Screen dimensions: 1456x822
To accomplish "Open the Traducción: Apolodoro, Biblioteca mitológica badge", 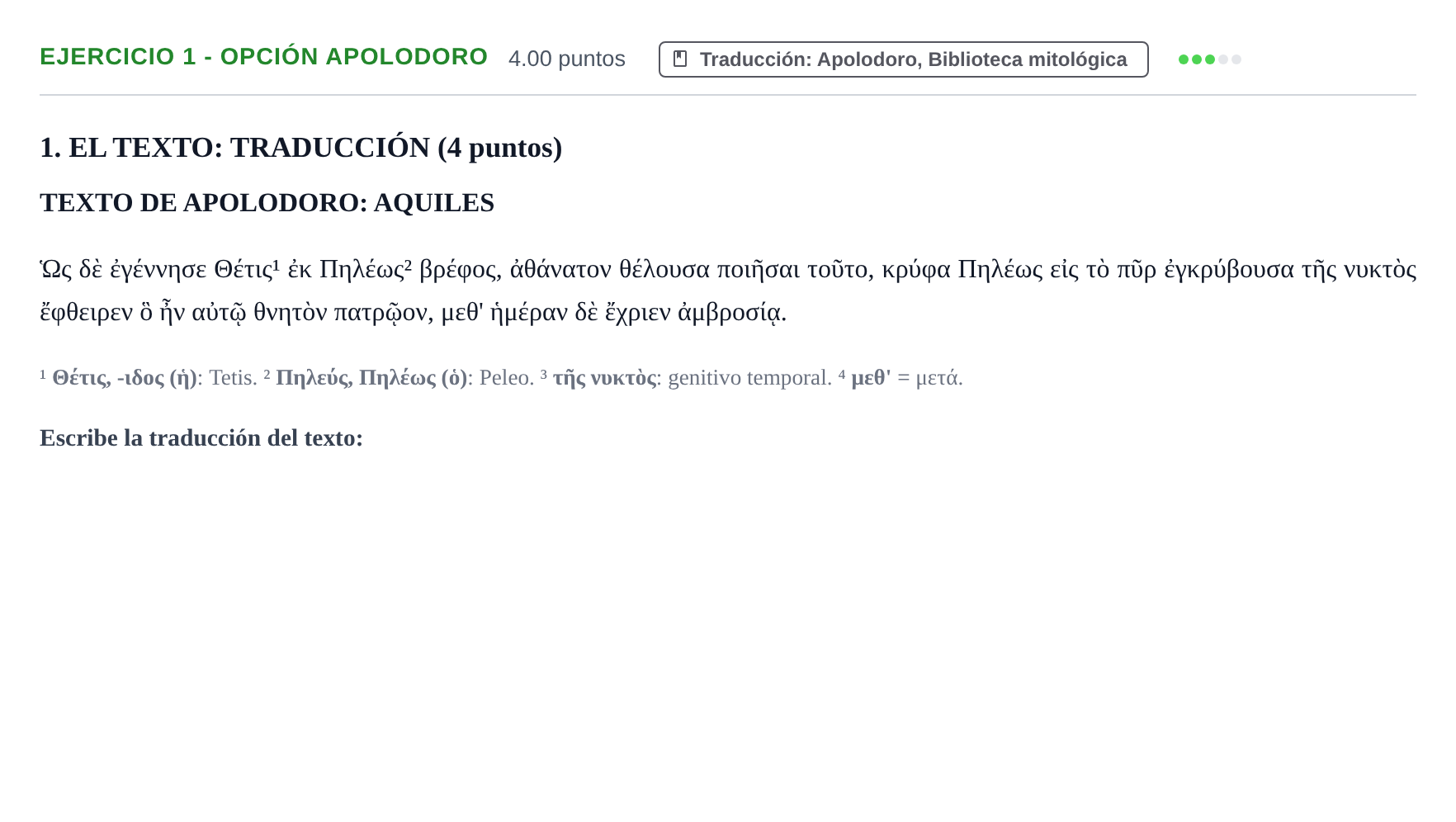I will (904, 59).
